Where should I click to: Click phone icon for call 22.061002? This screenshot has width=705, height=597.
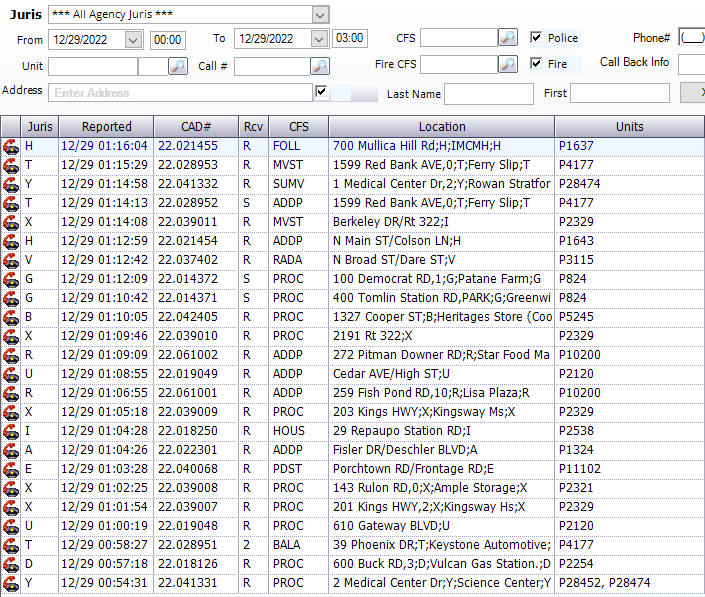(x=11, y=355)
